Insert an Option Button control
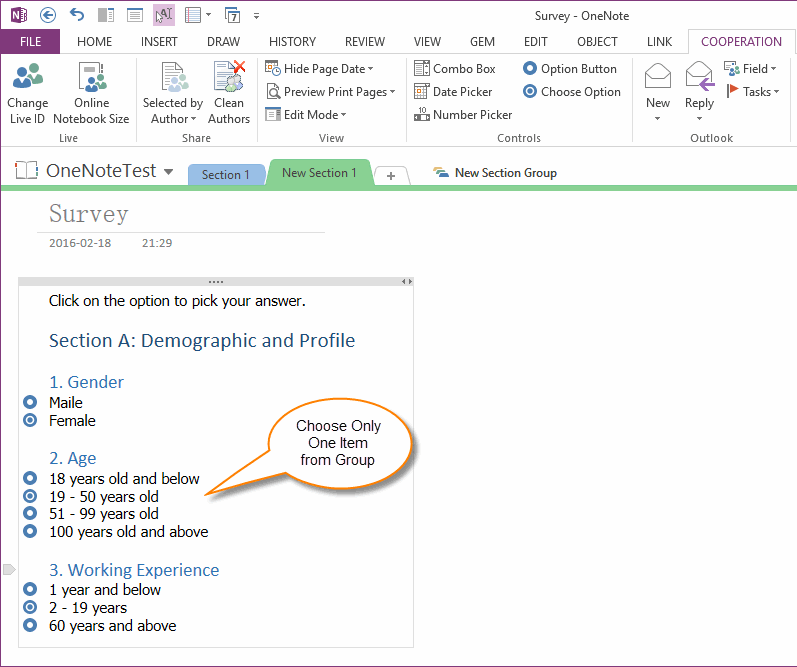This screenshot has width=797, height=667. 570,69
